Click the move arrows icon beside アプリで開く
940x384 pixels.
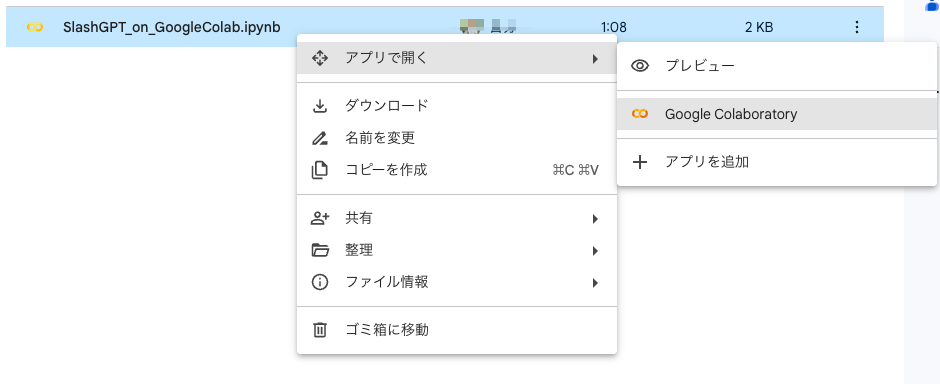click(320, 58)
